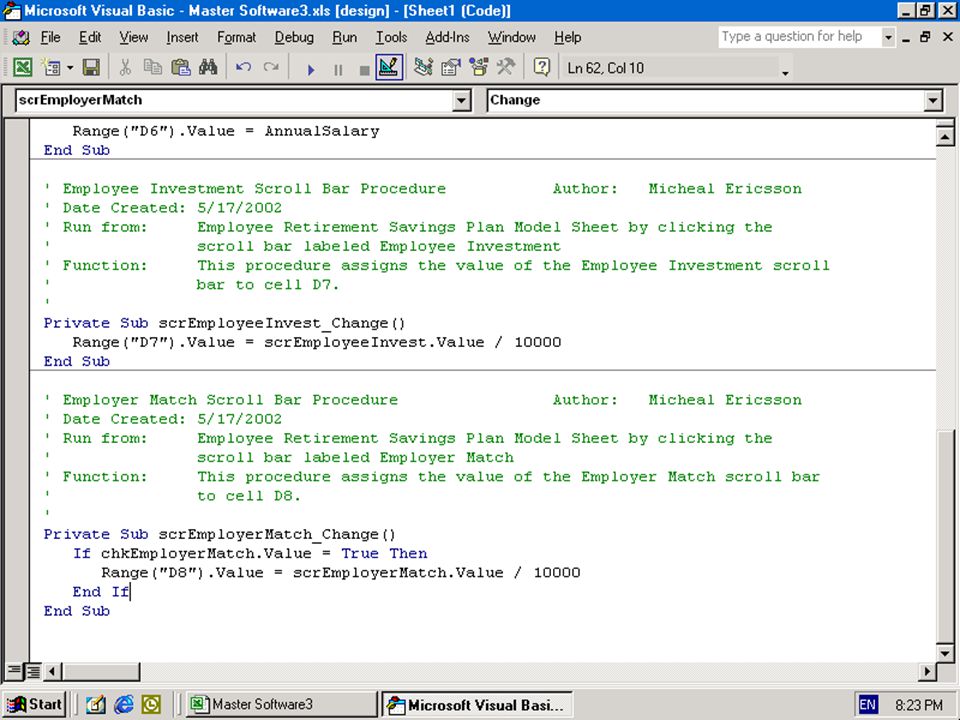The image size is (960, 720).
Task: Open the Project Explorer icon
Action: [423, 67]
